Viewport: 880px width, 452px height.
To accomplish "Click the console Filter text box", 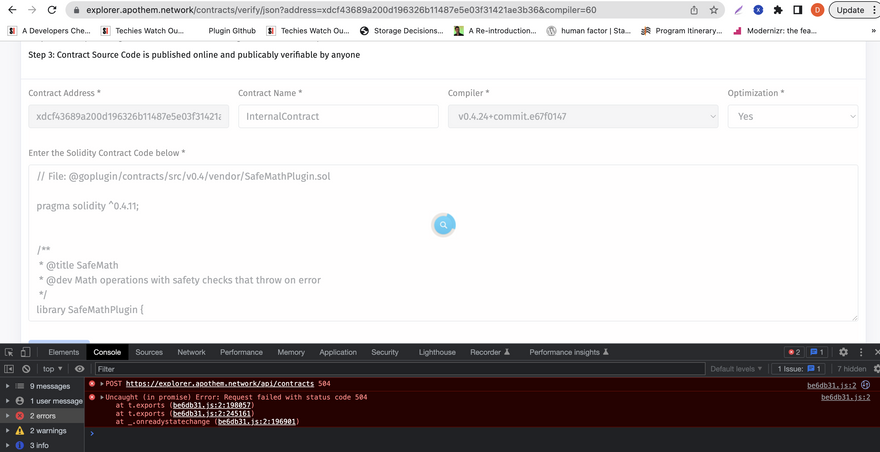I will (400, 369).
